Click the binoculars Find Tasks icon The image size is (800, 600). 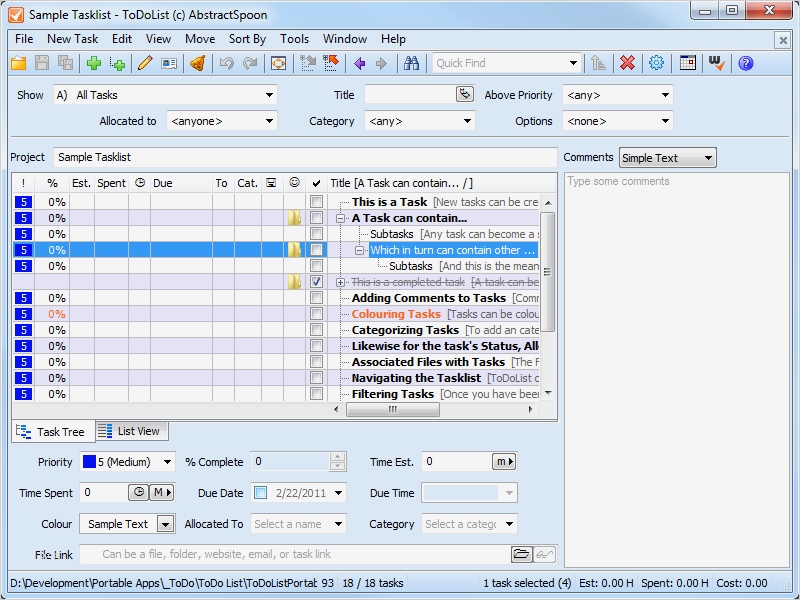click(411, 63)
